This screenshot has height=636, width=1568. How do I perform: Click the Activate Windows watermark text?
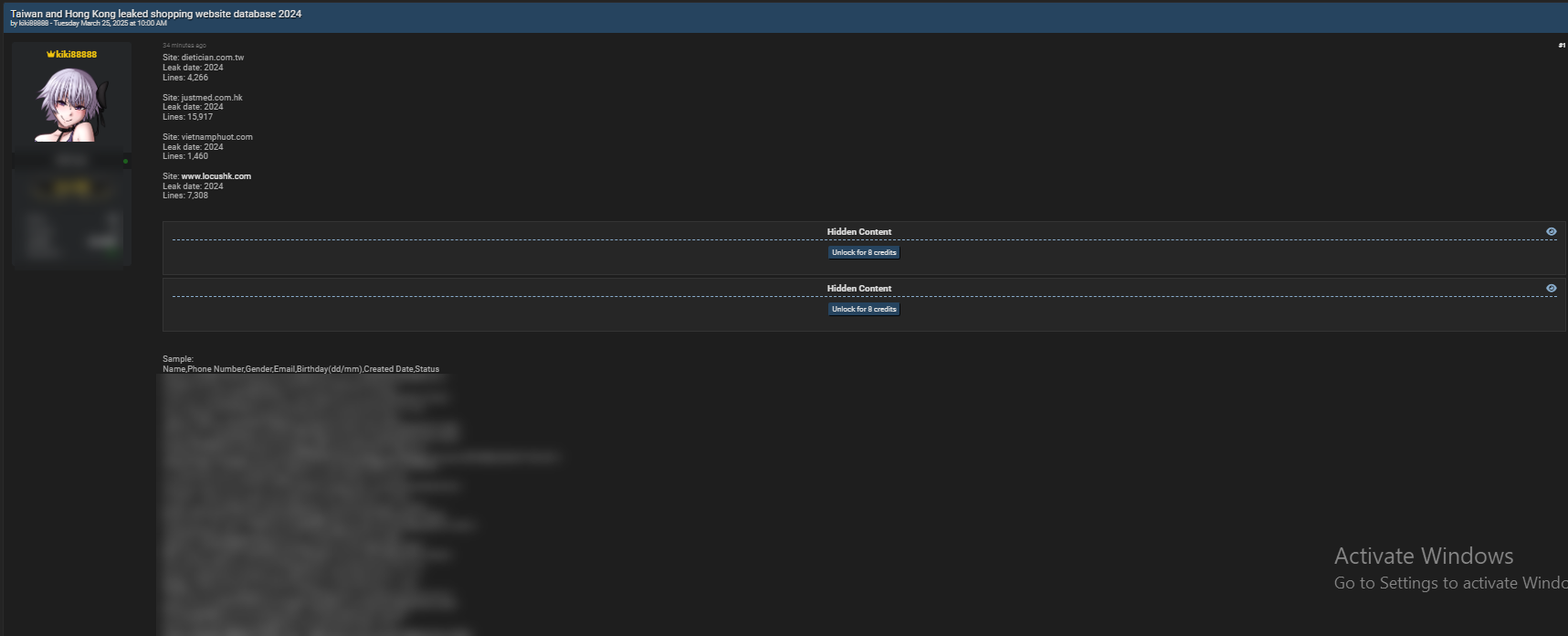1423,556
